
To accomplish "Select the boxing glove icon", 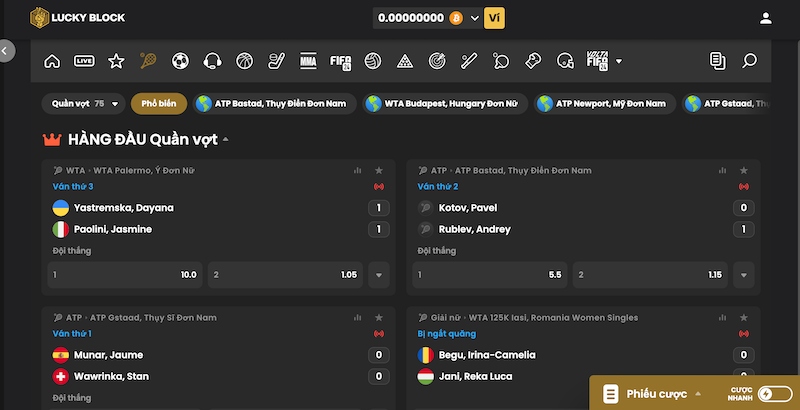I will coord(533,61).
